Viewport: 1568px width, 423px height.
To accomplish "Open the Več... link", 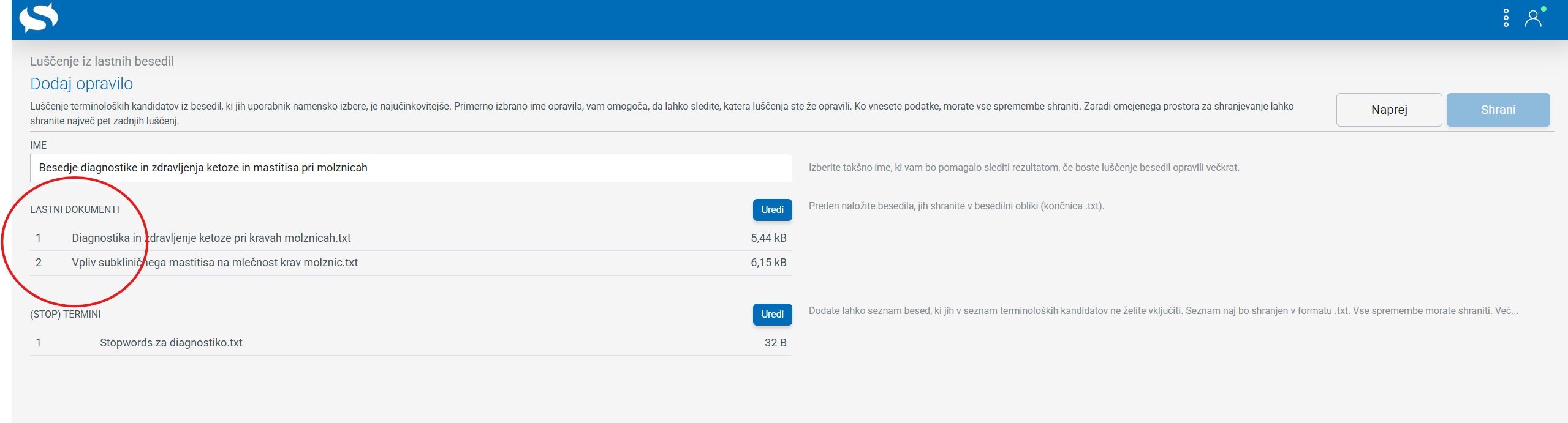I will pos(1506,310).
